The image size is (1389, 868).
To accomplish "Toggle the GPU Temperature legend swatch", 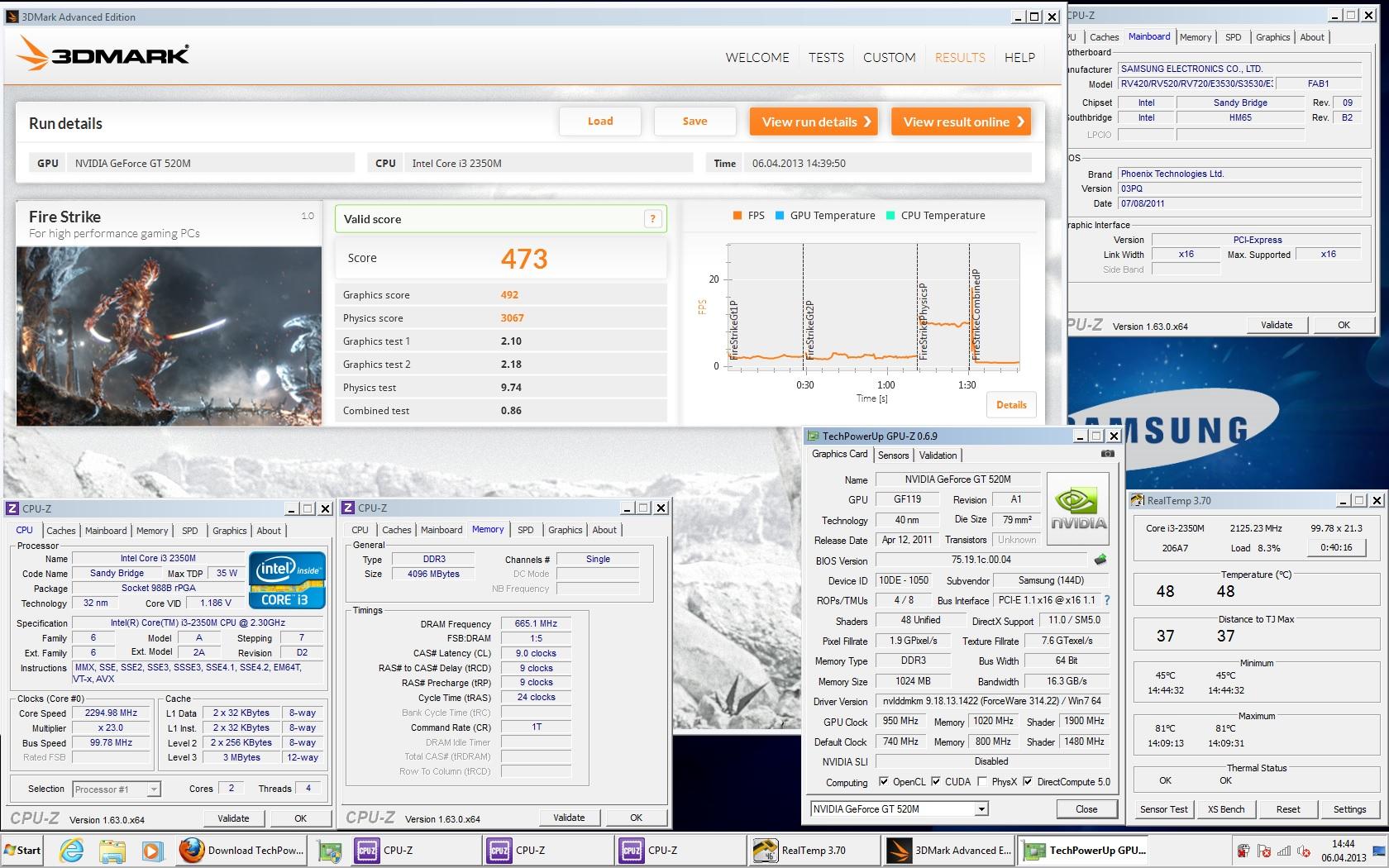I will 780,215.
